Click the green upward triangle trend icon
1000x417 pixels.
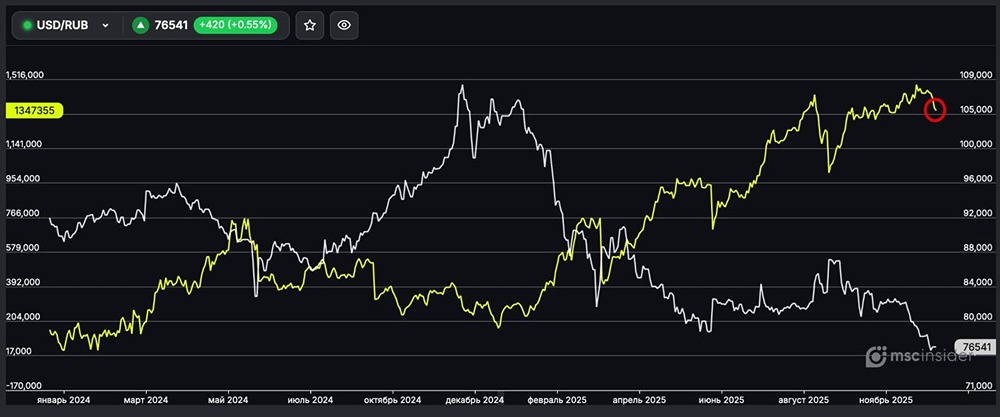pos(141,25)
